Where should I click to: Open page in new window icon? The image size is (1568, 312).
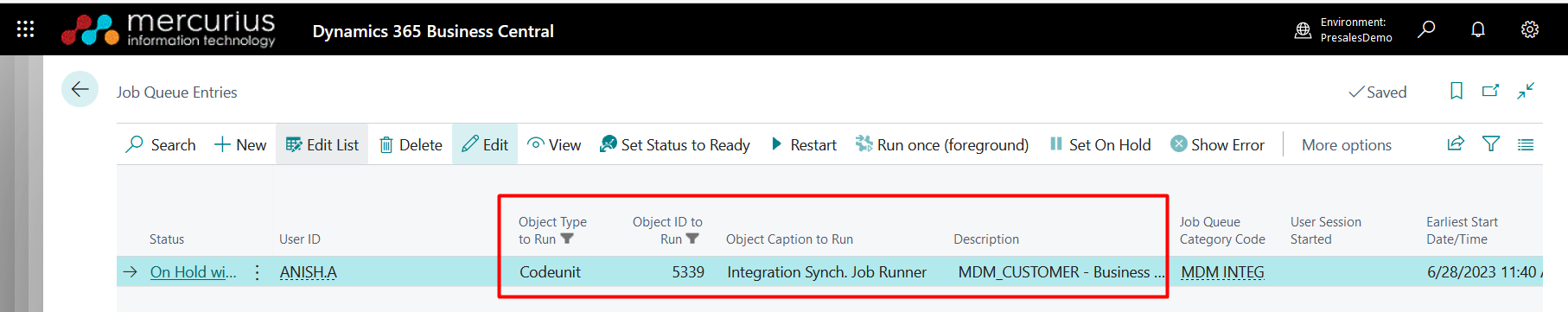click(x=1490, y=90)
